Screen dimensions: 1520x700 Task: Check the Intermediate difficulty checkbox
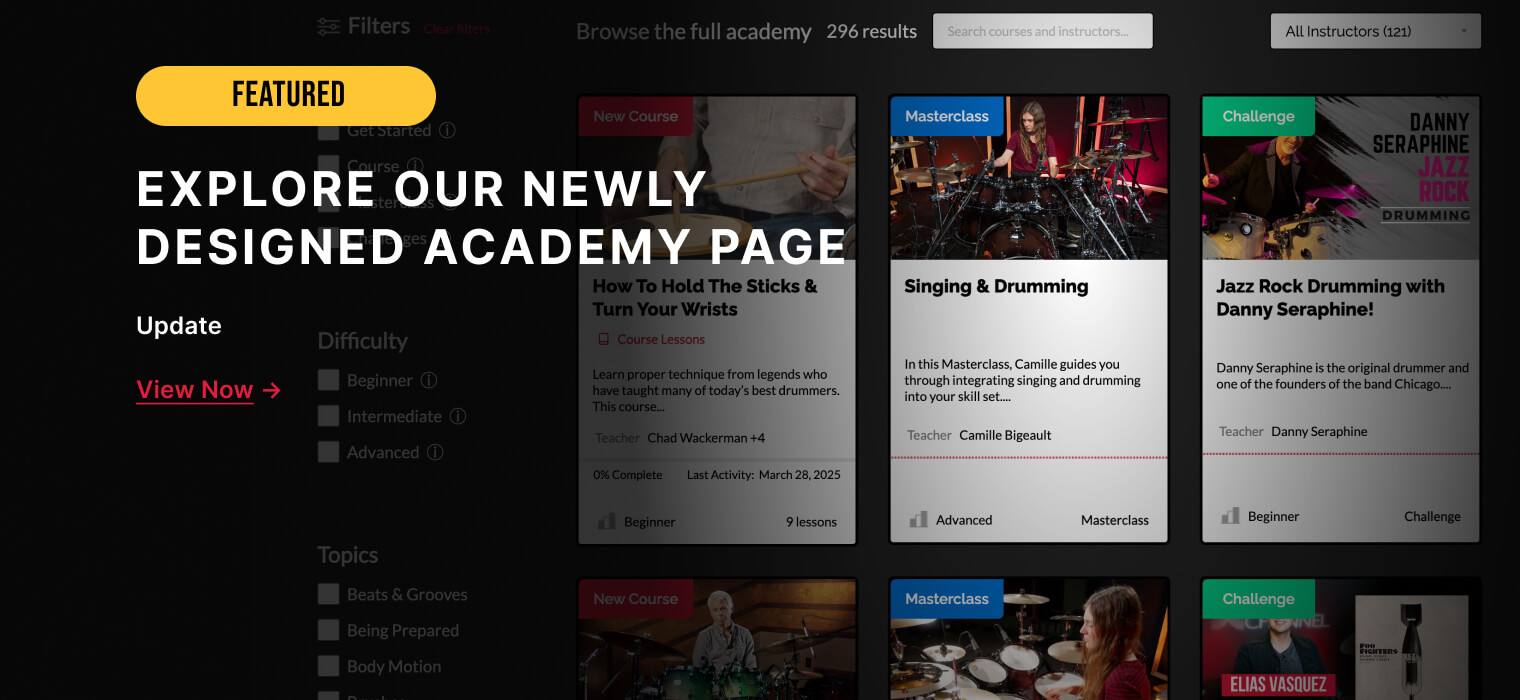click(x=328, y=416)
